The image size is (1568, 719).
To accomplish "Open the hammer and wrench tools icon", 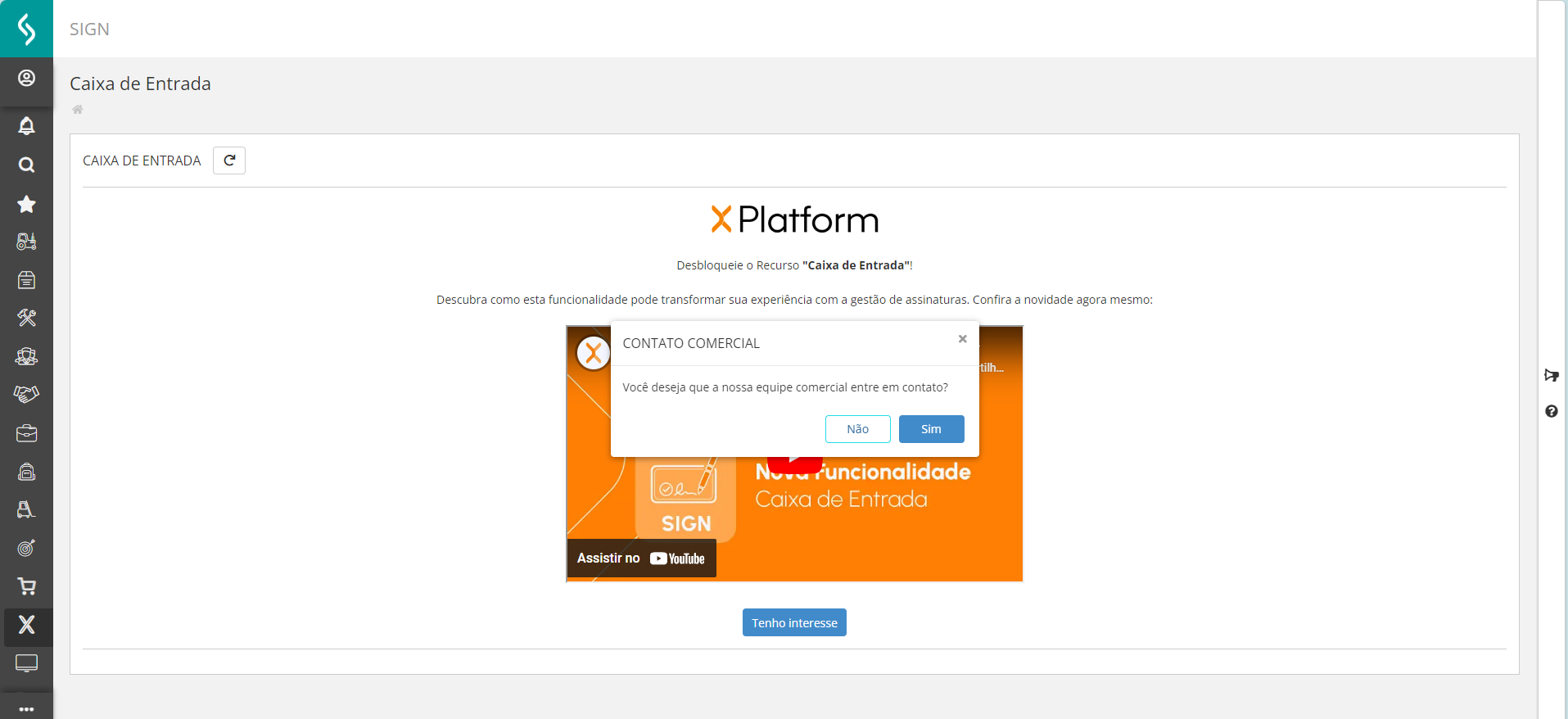I will [x=26, y=318].
